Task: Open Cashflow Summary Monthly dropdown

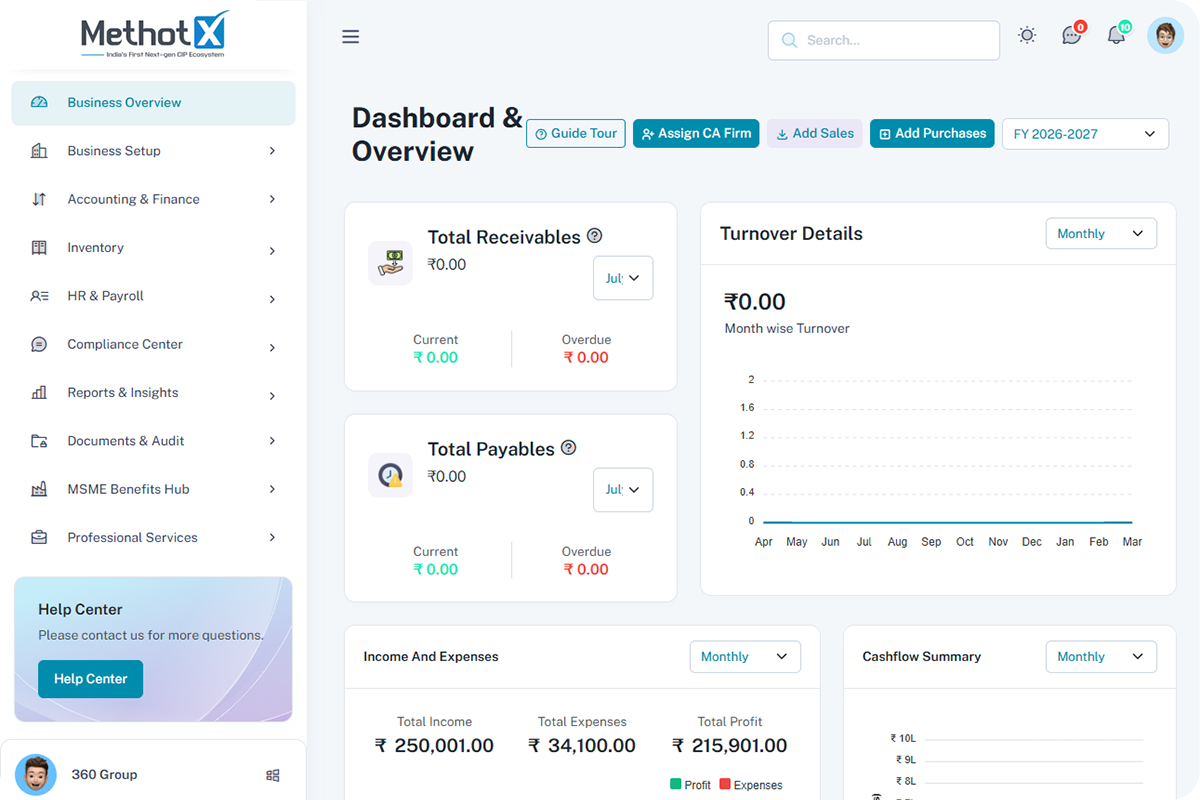Action: [1101, 657]
